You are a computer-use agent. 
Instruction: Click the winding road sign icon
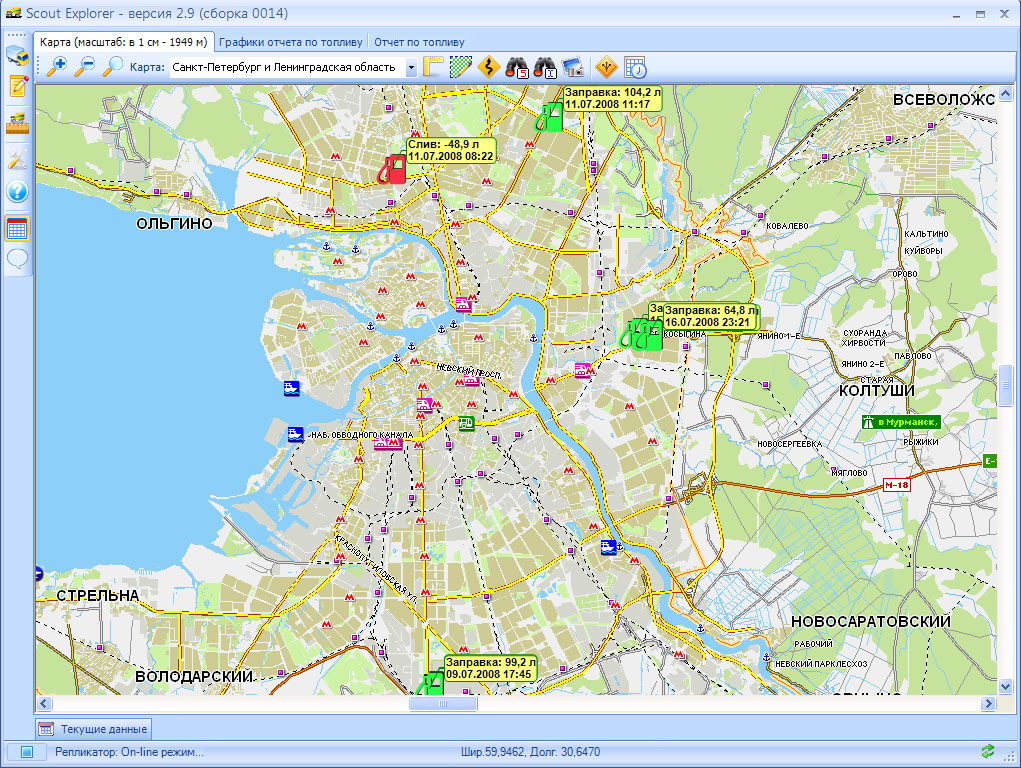coord(488,66)
